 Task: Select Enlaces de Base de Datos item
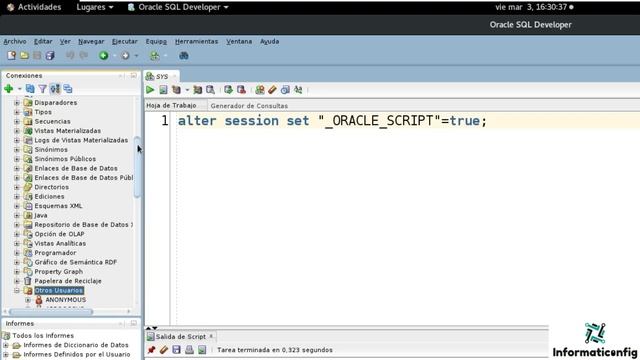[x=76, y=168]
